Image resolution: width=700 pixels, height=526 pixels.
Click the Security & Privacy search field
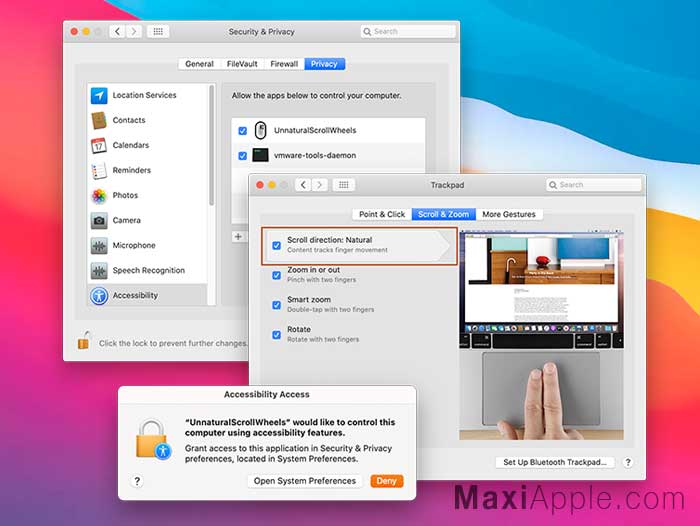pos(408,31)
